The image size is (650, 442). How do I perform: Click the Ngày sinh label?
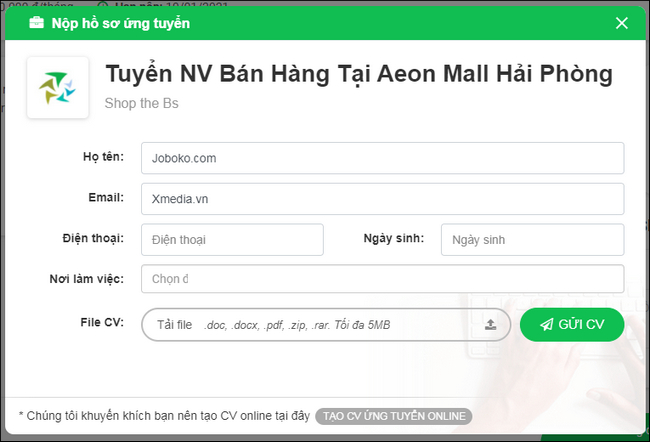394,238
